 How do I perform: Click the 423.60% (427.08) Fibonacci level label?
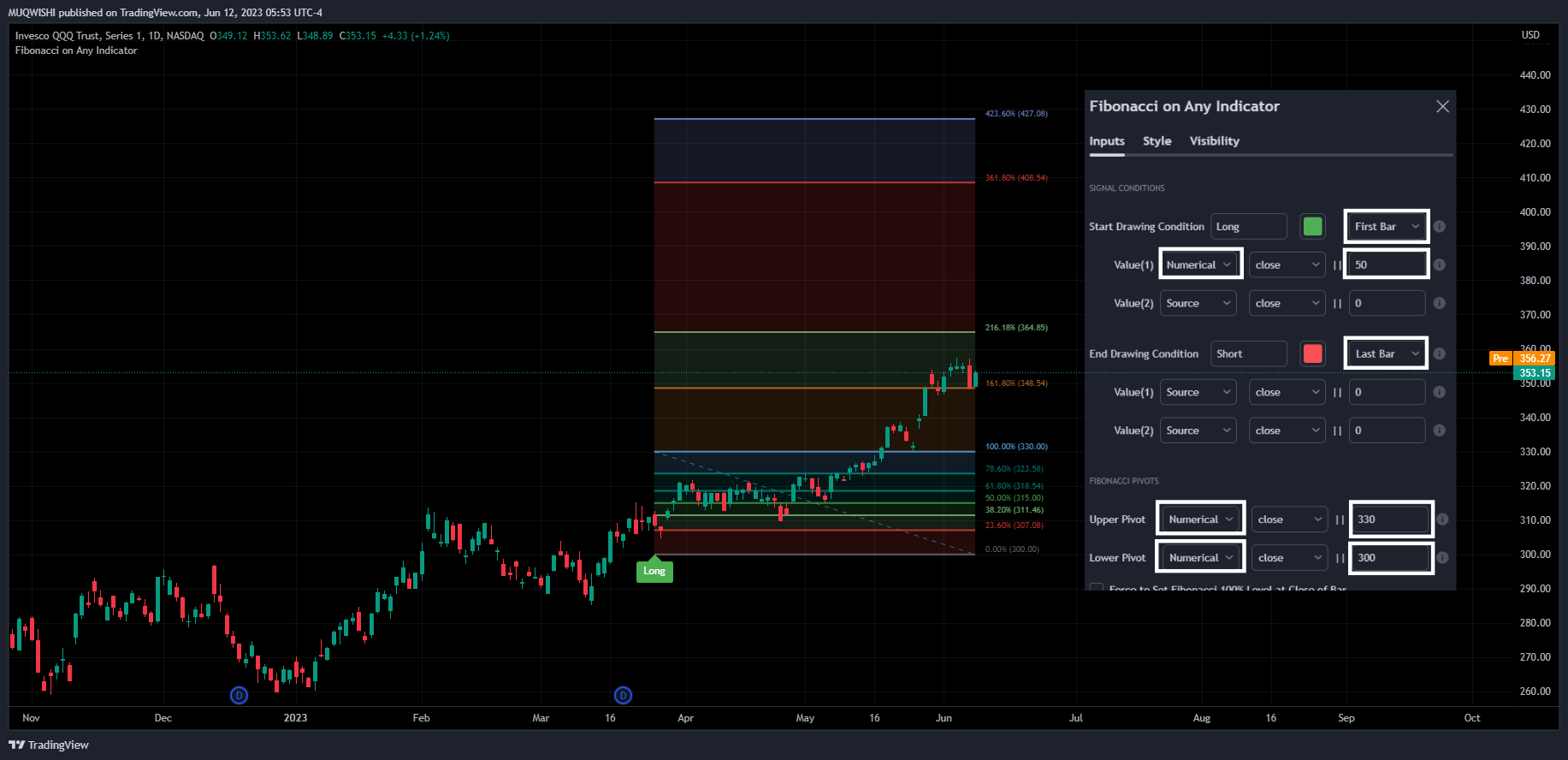point(1016,114)
